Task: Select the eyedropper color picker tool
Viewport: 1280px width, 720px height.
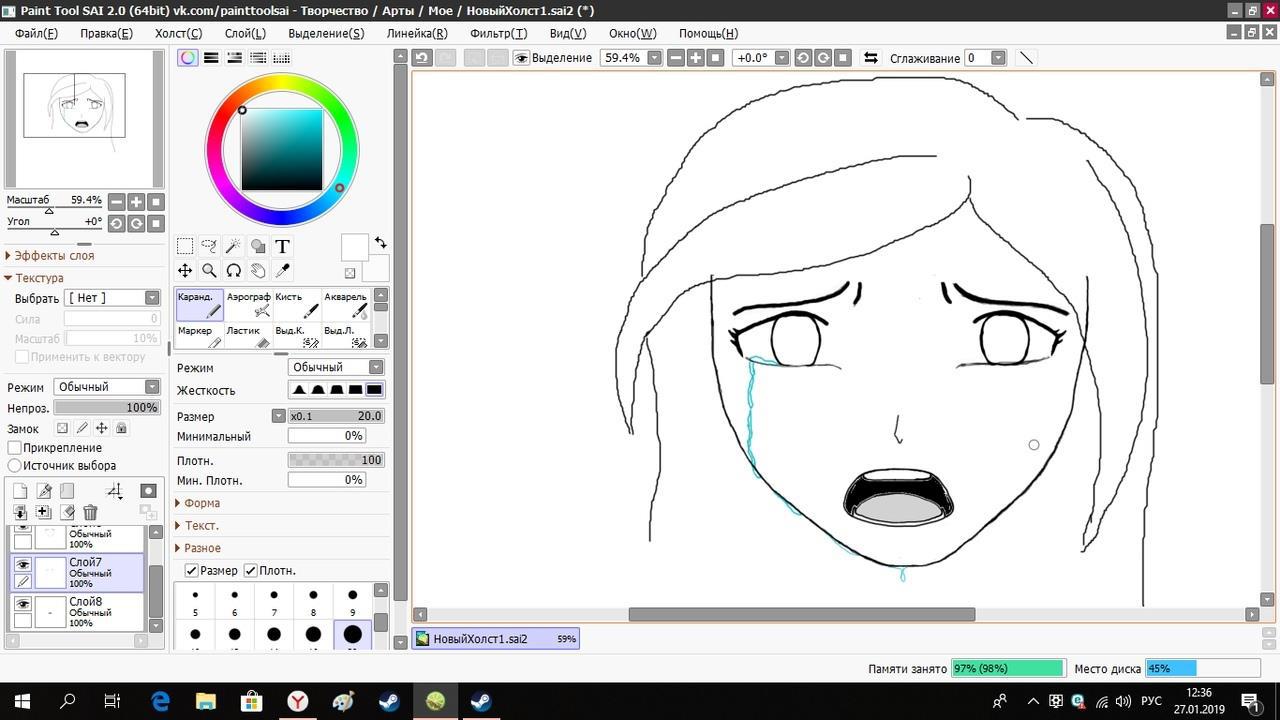Action: (x=282, y=270)
